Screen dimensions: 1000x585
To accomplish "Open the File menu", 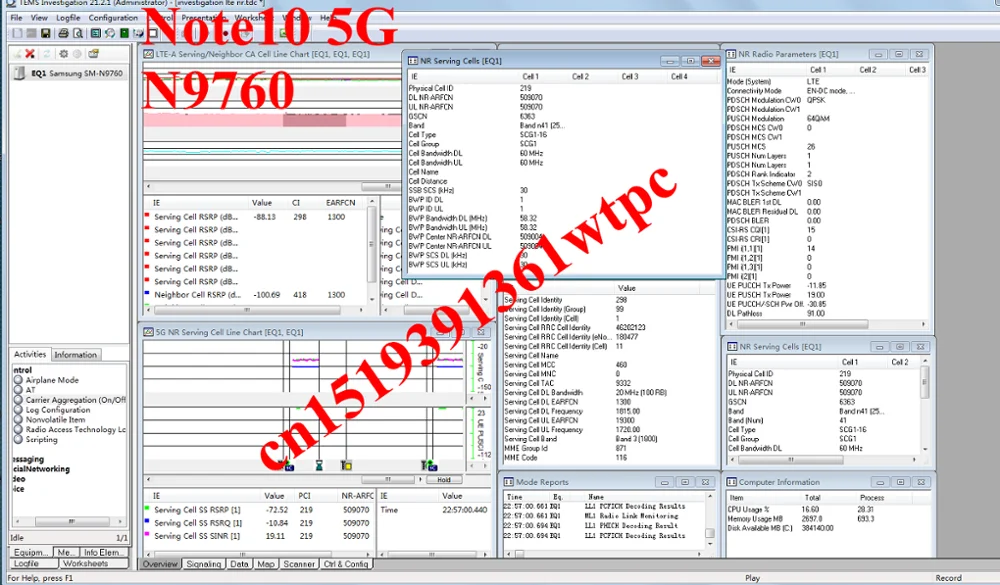I will 17,18.
